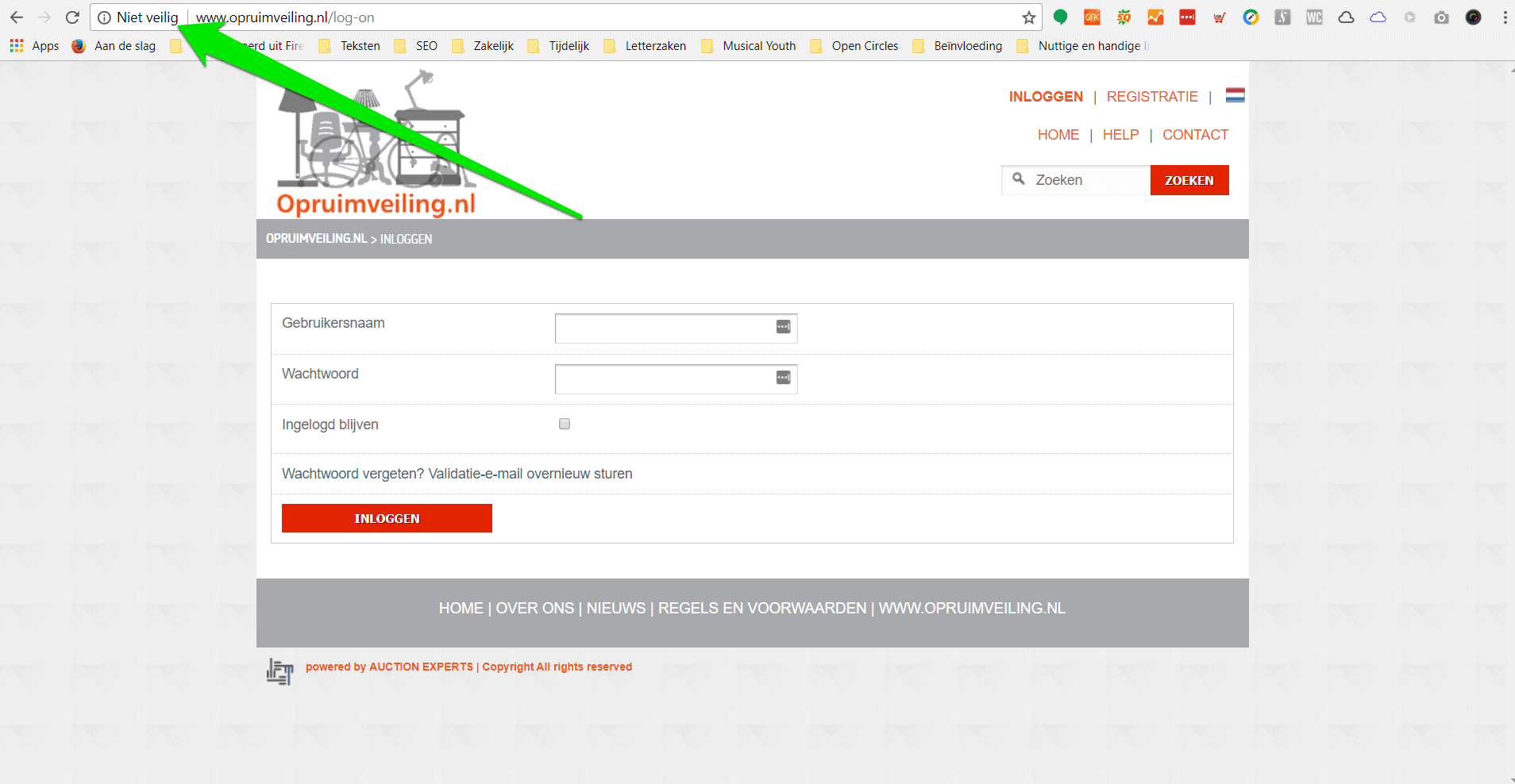
Task: Open the LastPass extension
Action: tap(1188, 17)
